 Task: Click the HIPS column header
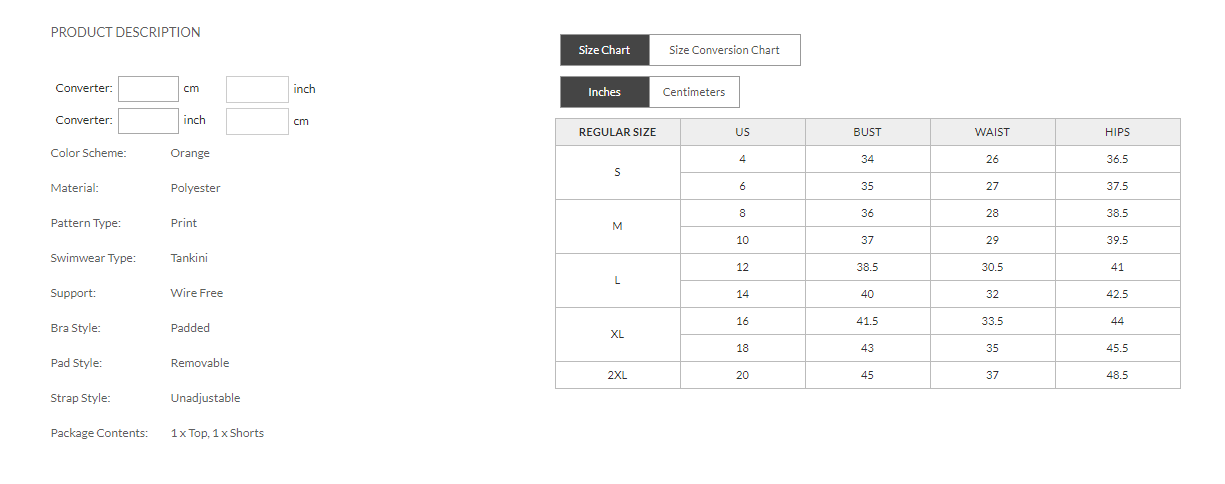pos(1117,132)
